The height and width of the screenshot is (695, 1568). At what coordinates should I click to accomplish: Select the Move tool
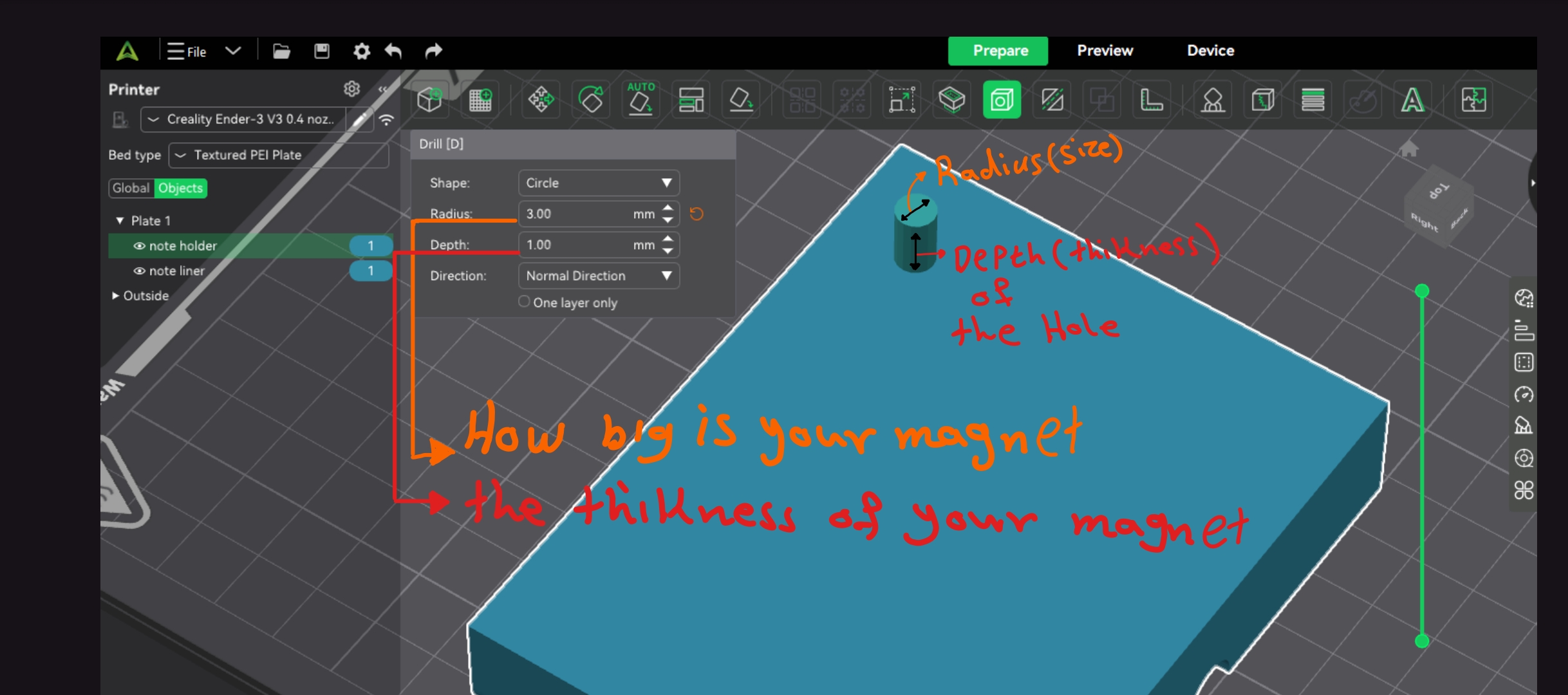click(541, 100)
